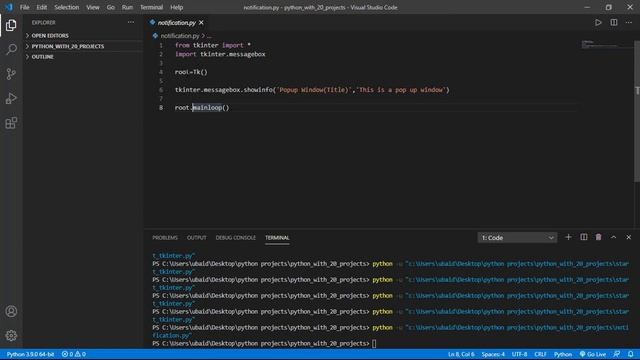The image size is (640, 360).
Task: Split the terminal pane
Action: click(x=584, y=237)
